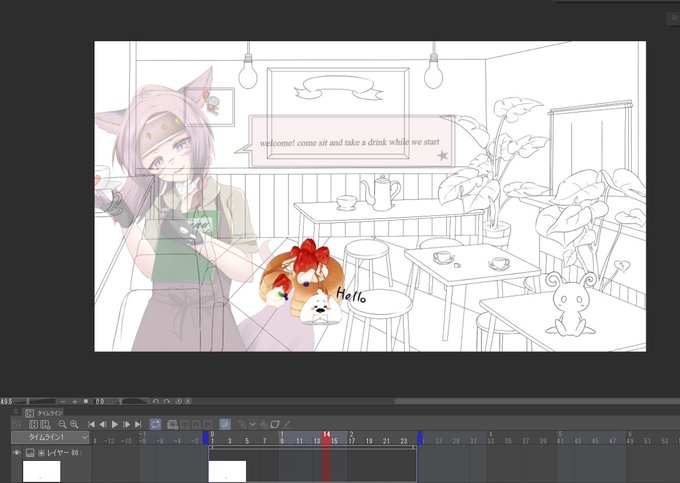Screen dimensions: 680x483
Task: Select the タイムライン palette tab
Action: tap(45, 413)
